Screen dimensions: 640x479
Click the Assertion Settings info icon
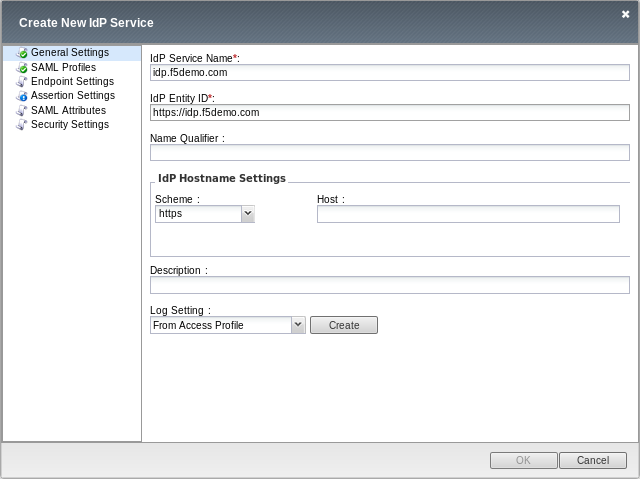(22, 96)
